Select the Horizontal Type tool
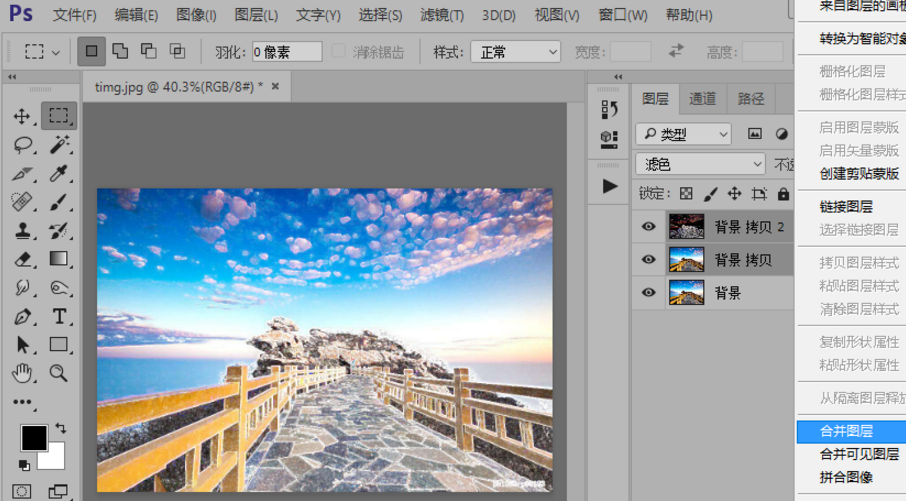The height and width of the screenshot is (501, 906). pos(59,316)
